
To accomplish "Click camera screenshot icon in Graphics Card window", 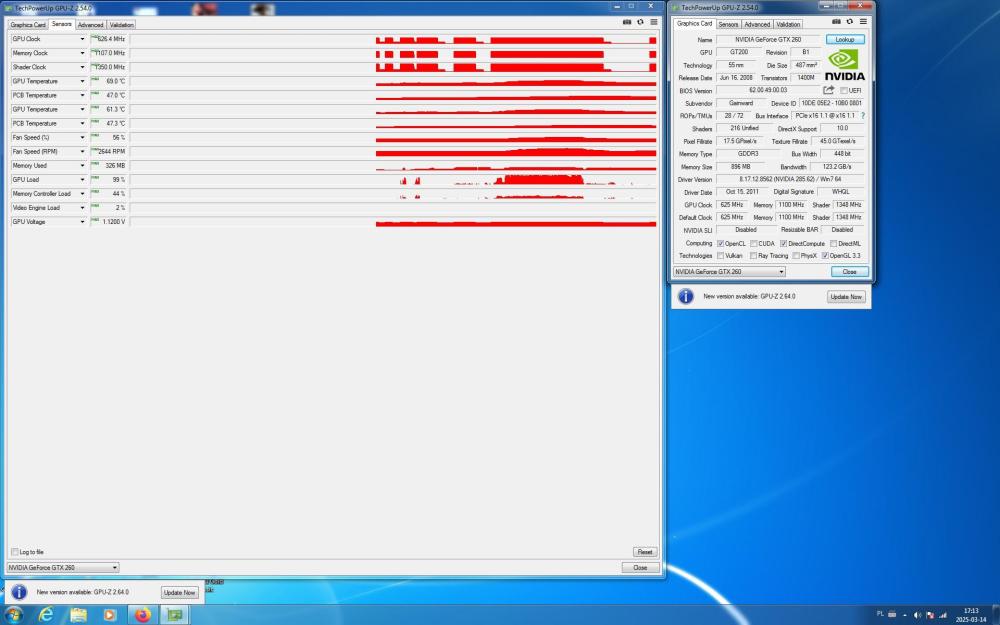I will coord(836,21).
